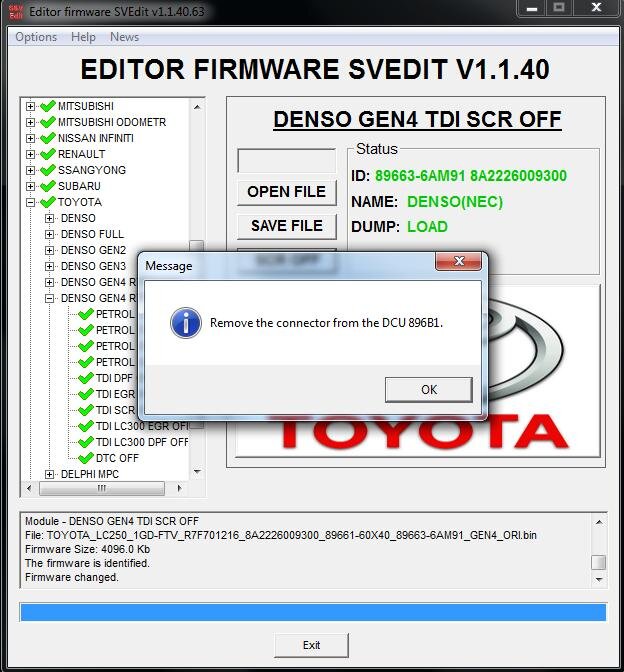The image size is (624, 672).
Task: Click the green checkmark next to MITSUBISHI
Action: (x=48, y=105)
